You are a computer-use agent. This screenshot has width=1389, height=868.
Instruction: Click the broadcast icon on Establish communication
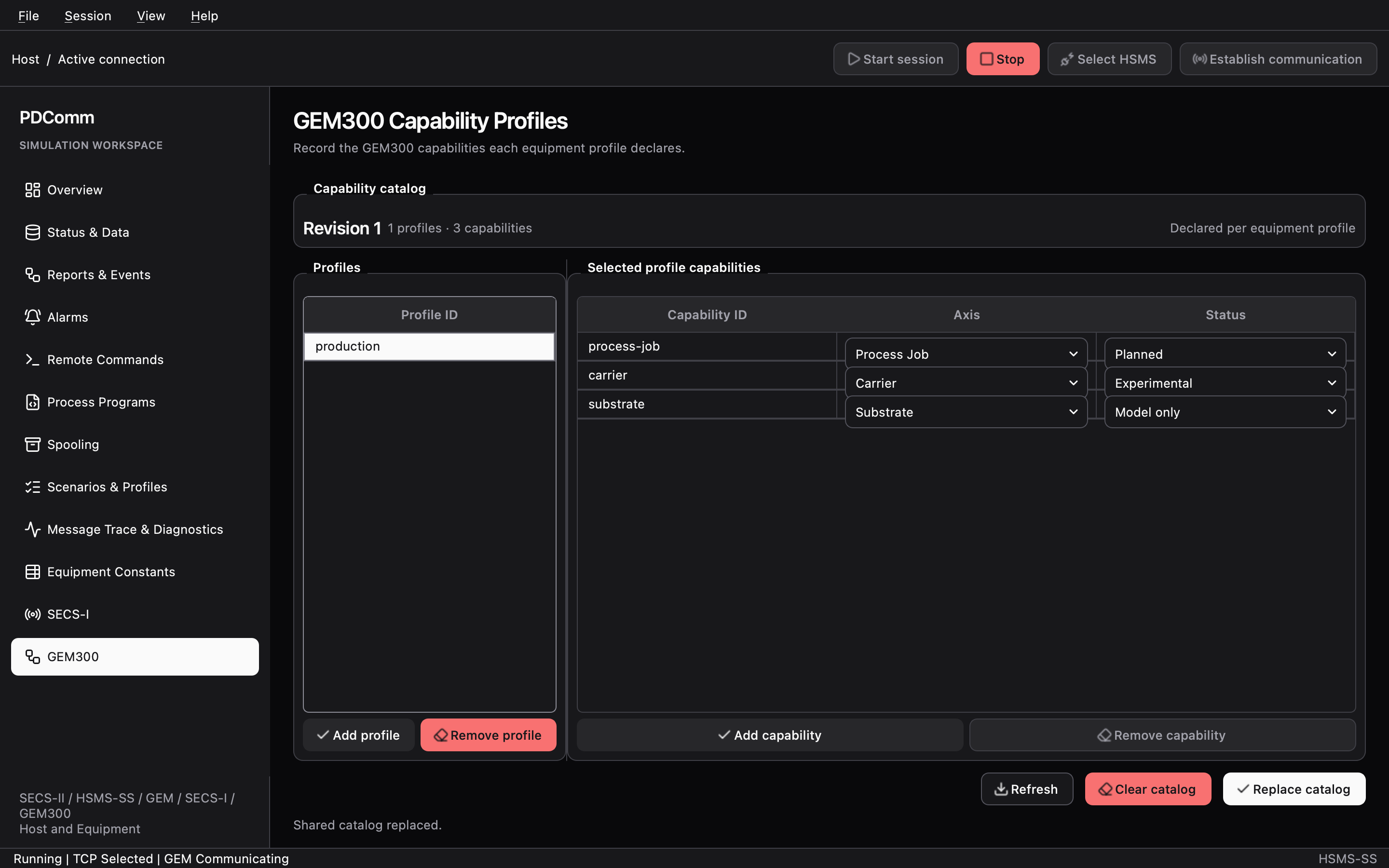[x=1199, y=59]
